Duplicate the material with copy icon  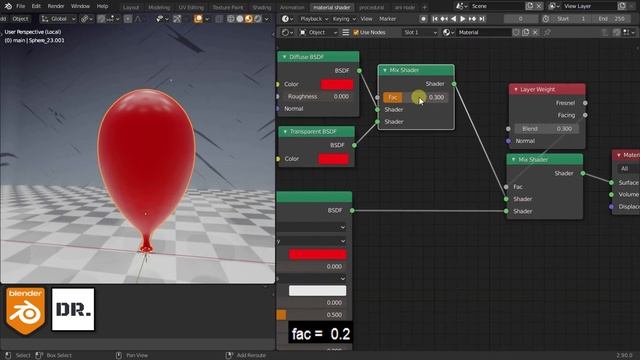(526, 32)
